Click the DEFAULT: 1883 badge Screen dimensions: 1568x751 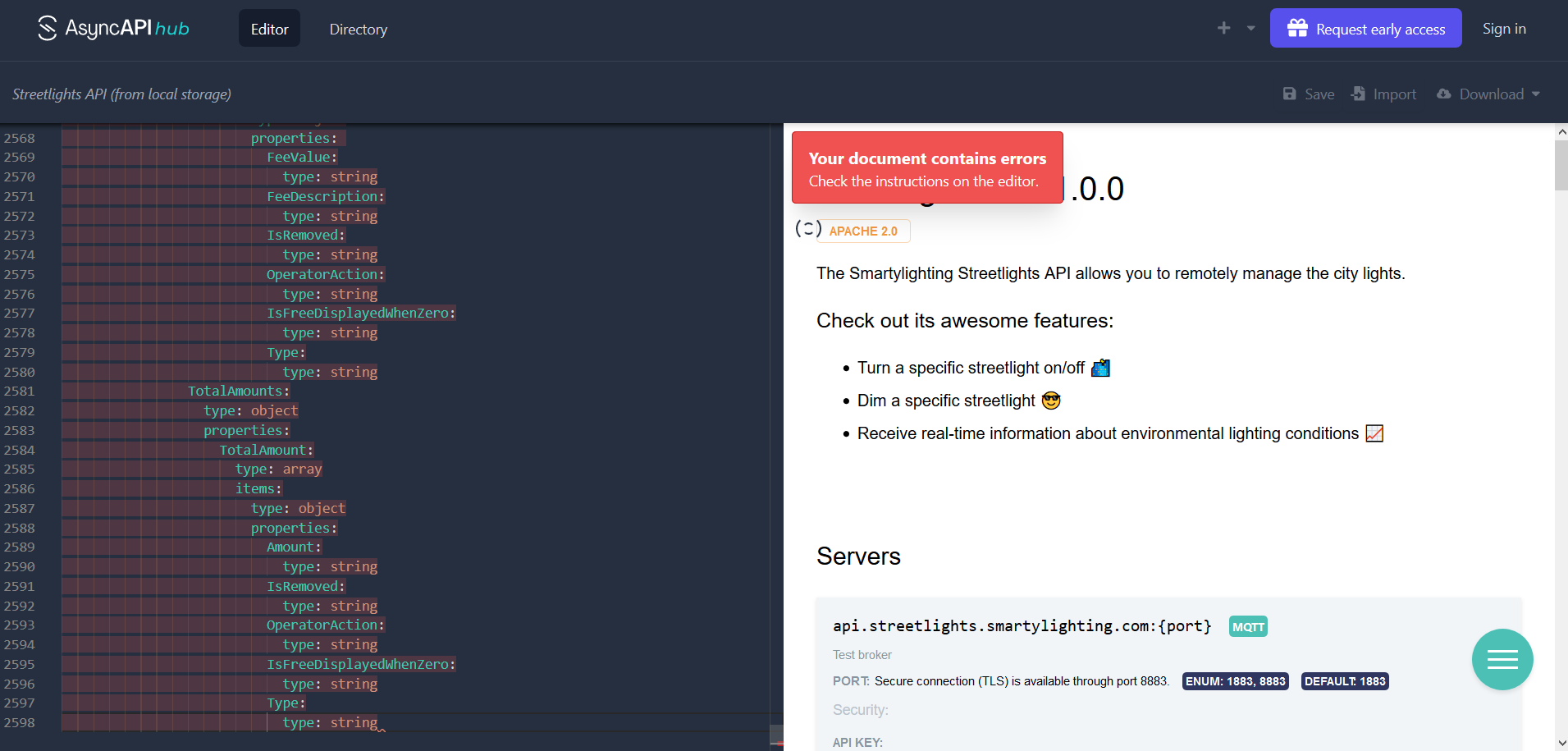[1345, 681]
